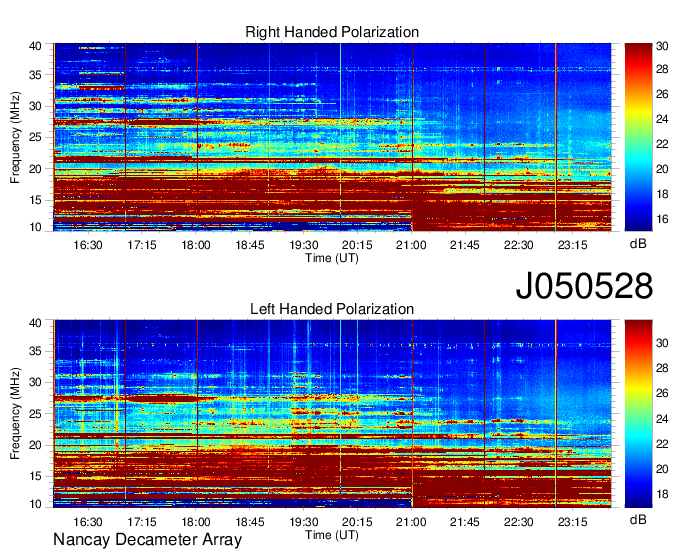Click the 22:30 tick under Right Handed plot
Image resolution: width=680 pixels, height=552 pixels.
pos(519,245)
